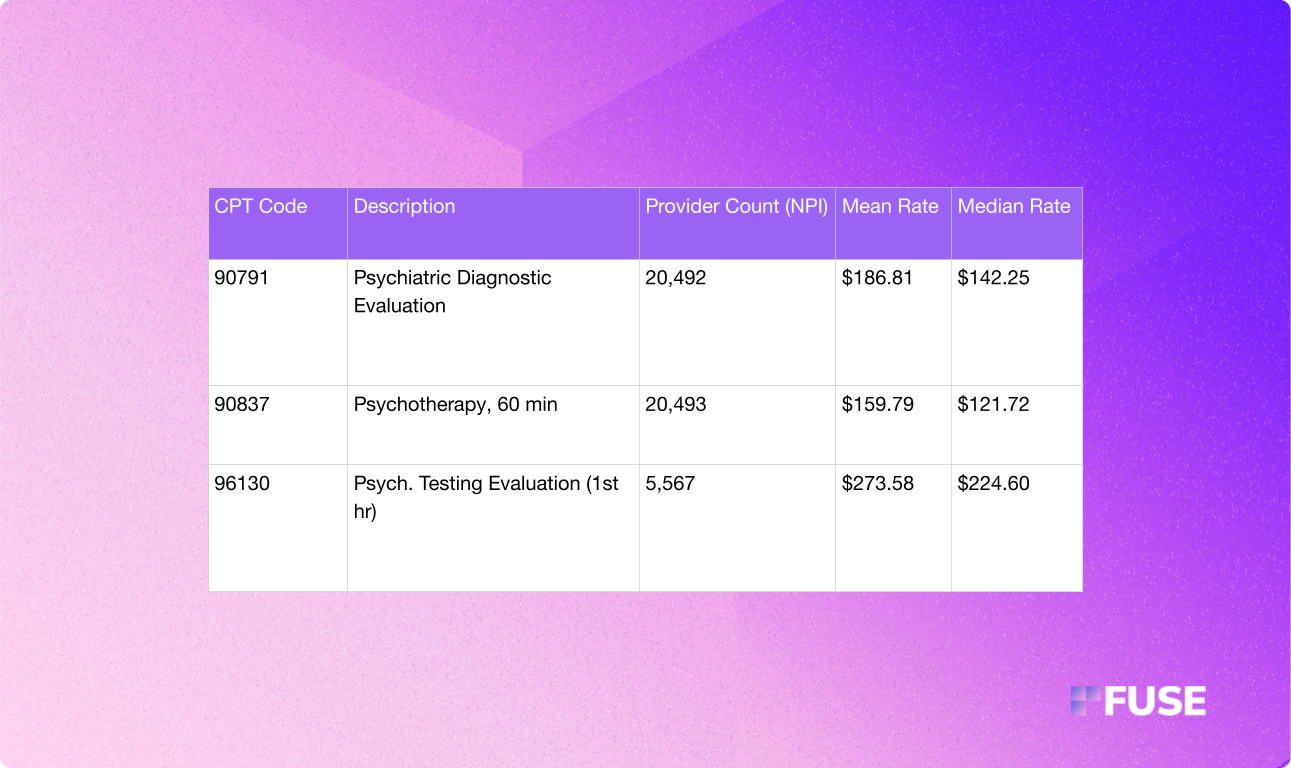Image resolution: width=1291 pixels, height=768 pixels.
Task: Select the mean rate $186.81 value
Action: point(876,278)
